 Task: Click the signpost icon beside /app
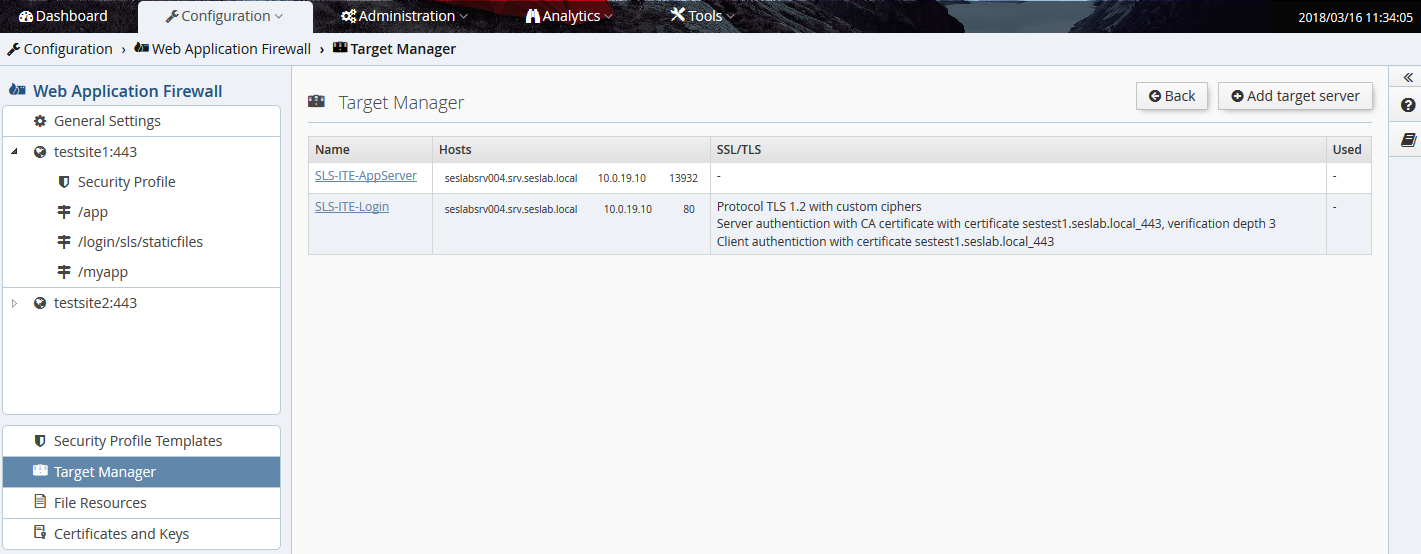[64, 212]
